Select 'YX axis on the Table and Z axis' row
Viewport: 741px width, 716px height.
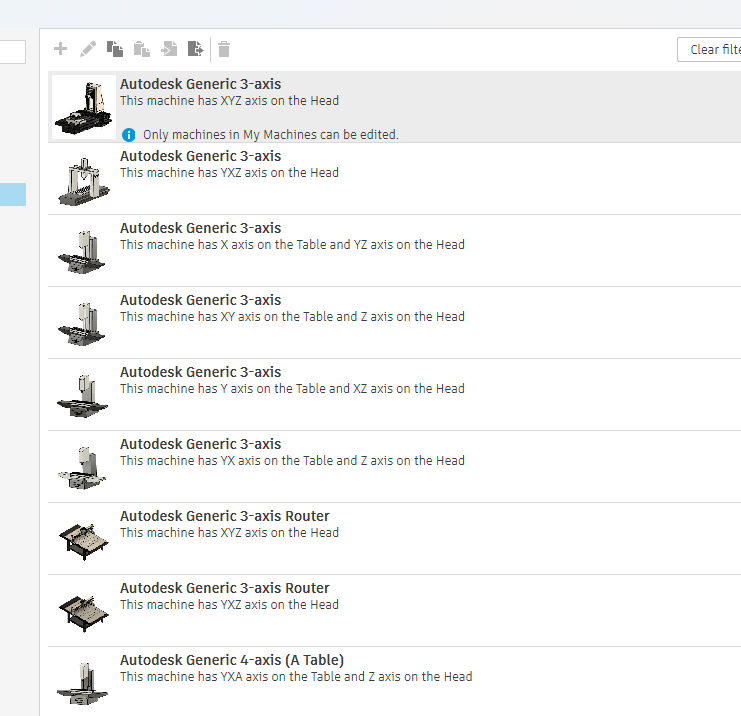[x=395, y=466]
